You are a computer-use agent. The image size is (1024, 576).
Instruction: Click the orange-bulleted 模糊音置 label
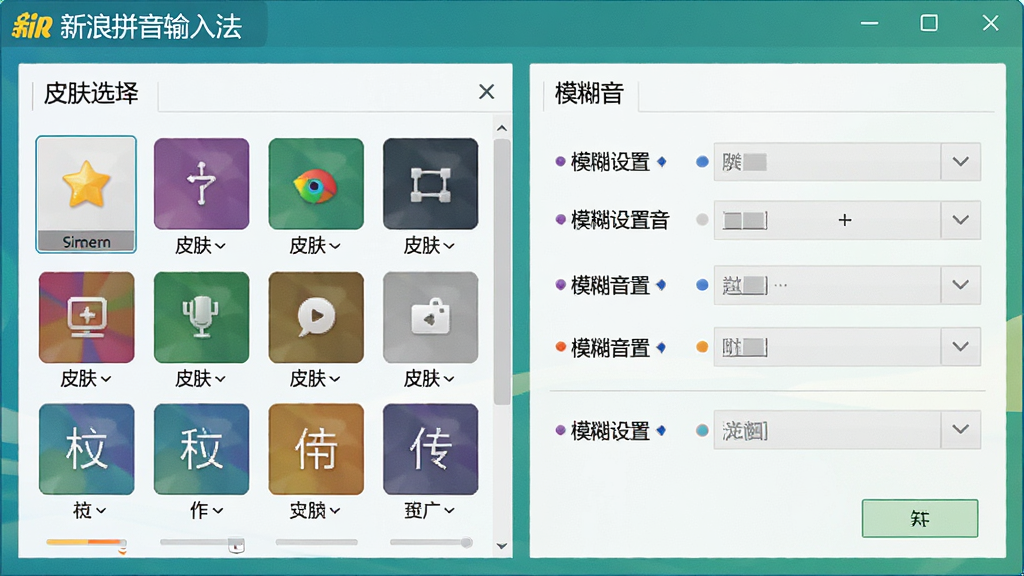610,347
